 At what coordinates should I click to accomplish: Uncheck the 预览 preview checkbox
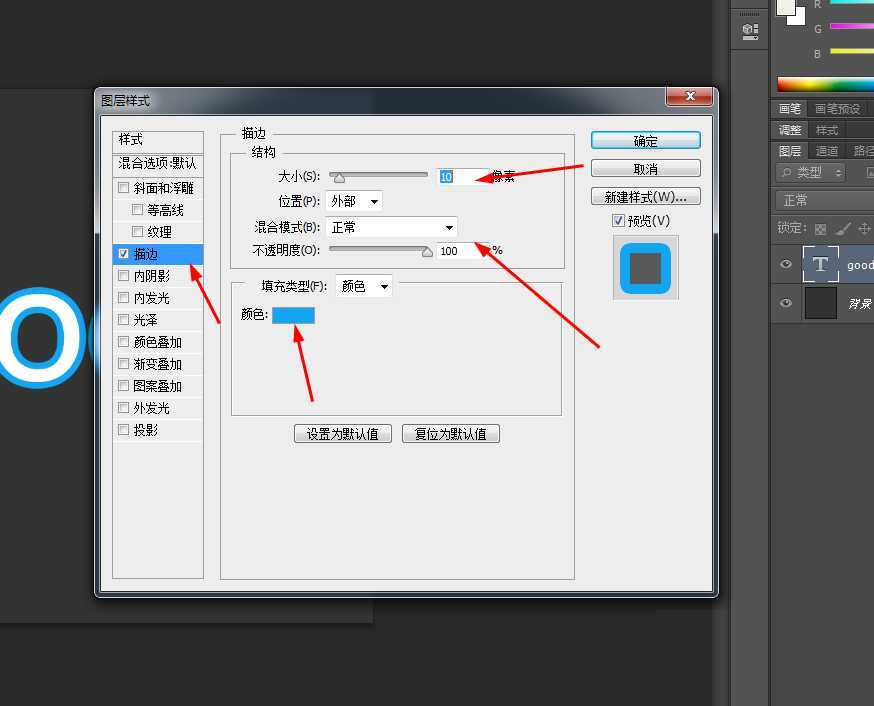[x=619, y=220]
